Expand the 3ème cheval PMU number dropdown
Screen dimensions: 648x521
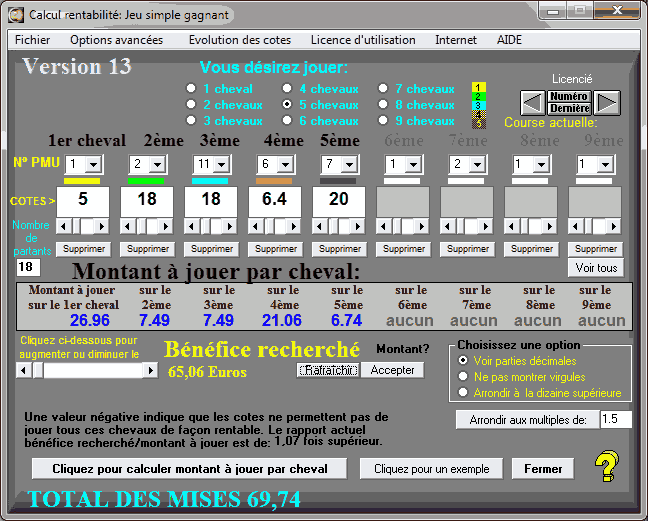(x=221, y=163)
